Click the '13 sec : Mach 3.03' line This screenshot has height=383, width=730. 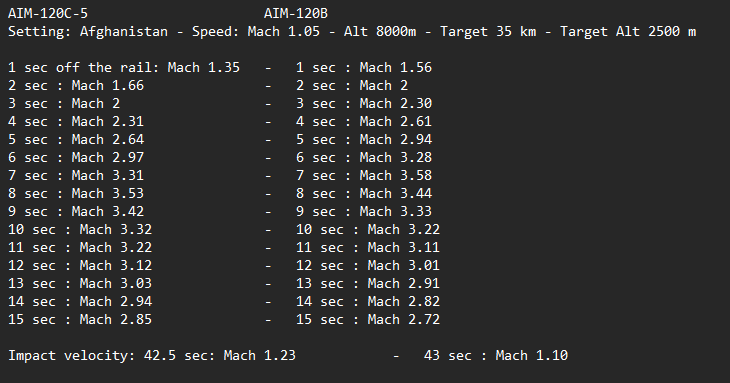click(80, 284)
